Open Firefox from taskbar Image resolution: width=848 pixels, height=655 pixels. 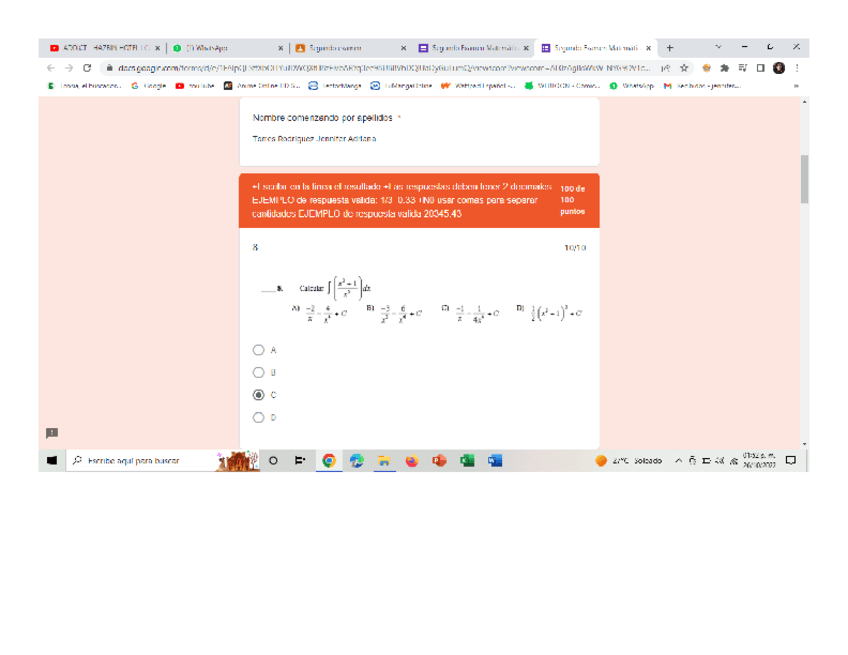tap(412, 460)
